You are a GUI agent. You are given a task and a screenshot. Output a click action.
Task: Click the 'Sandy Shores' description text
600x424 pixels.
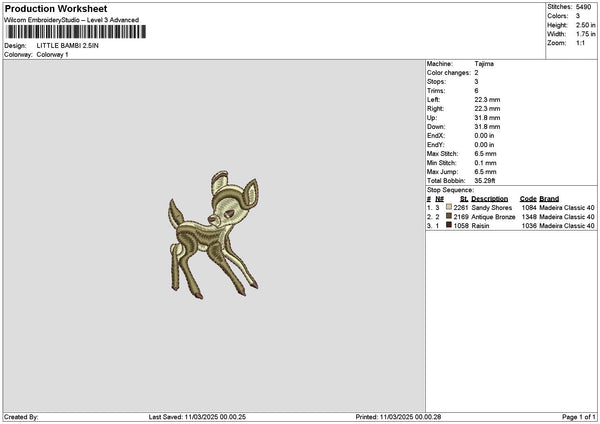pos(492,208)
